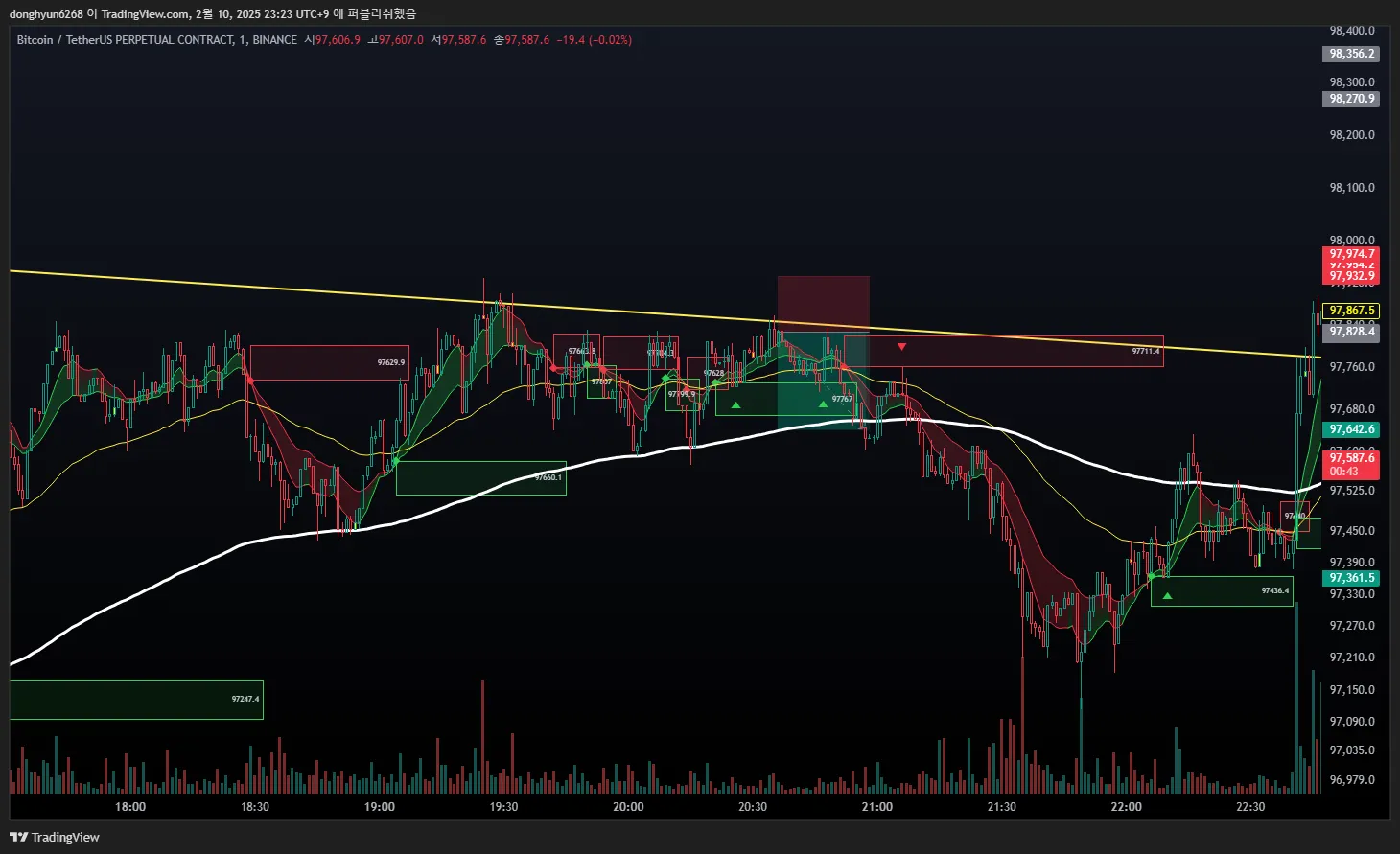Click the 20:00 time axis label
Screen dimensions: 1400x854
point(628,807)
